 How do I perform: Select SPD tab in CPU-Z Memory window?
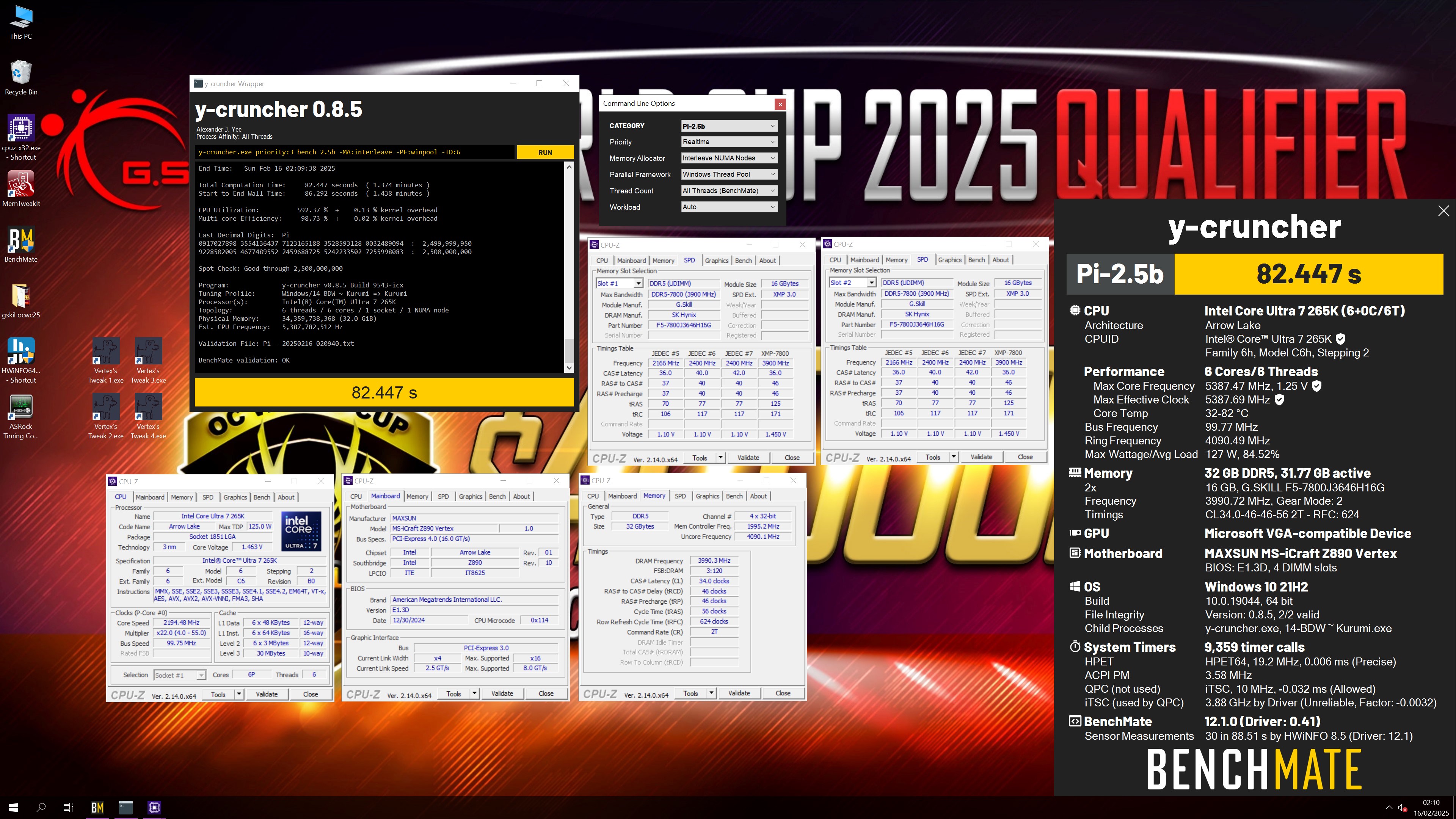(x=680, y=496)
